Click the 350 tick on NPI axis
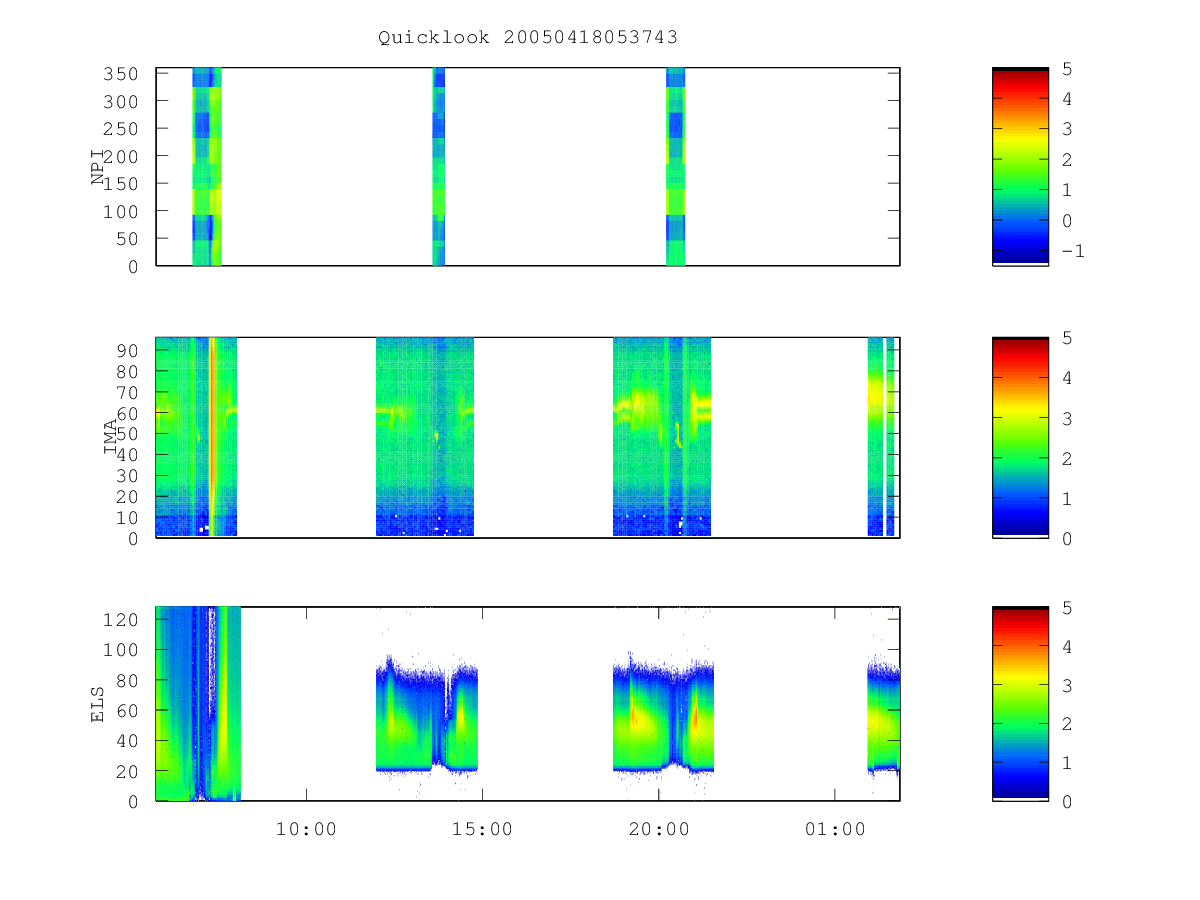Image resolution: width=1200 pixels, height=900 pixels. 122,74
